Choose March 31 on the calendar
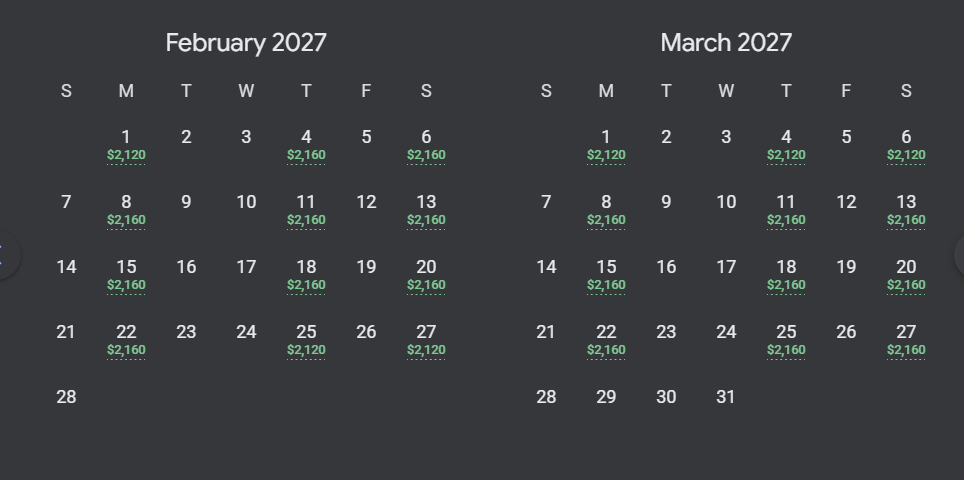 [x=726, y=397]
